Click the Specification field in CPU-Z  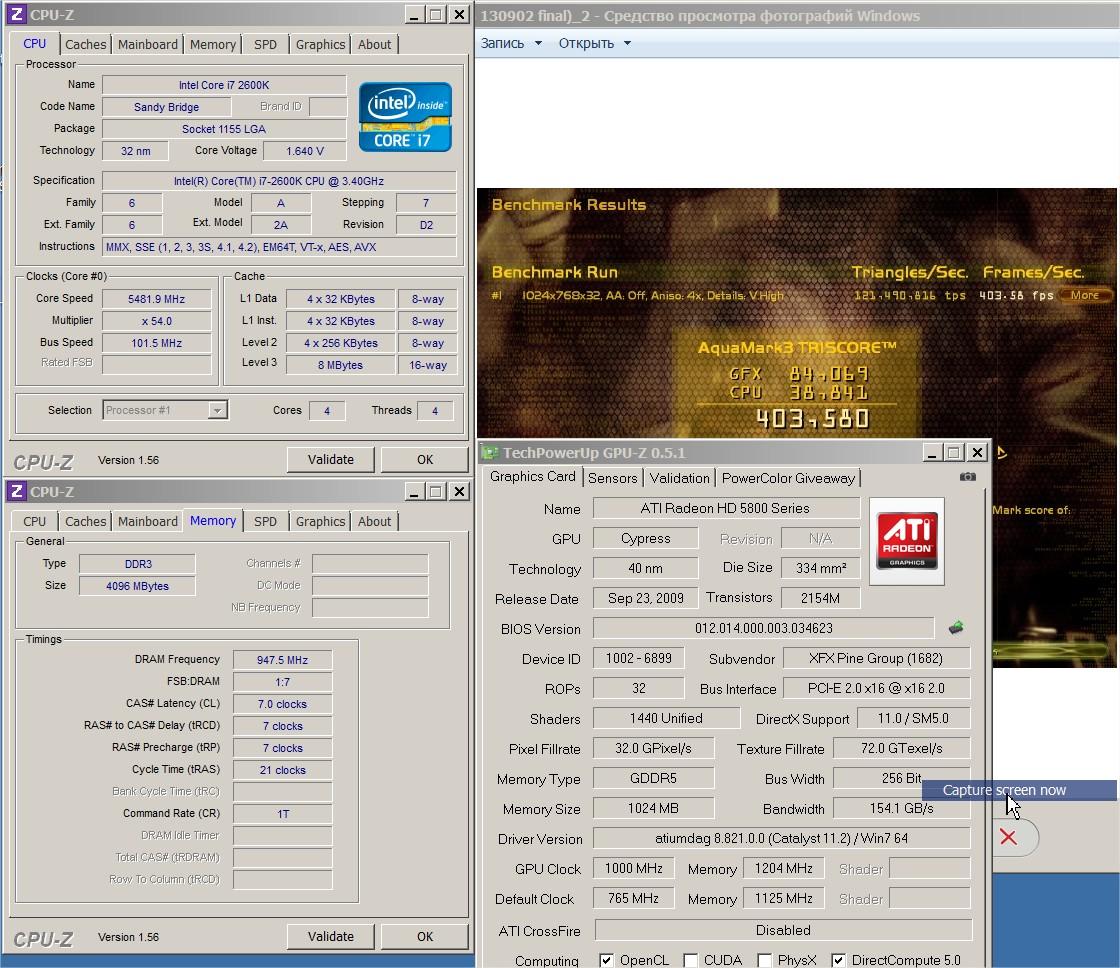point(279,181)
